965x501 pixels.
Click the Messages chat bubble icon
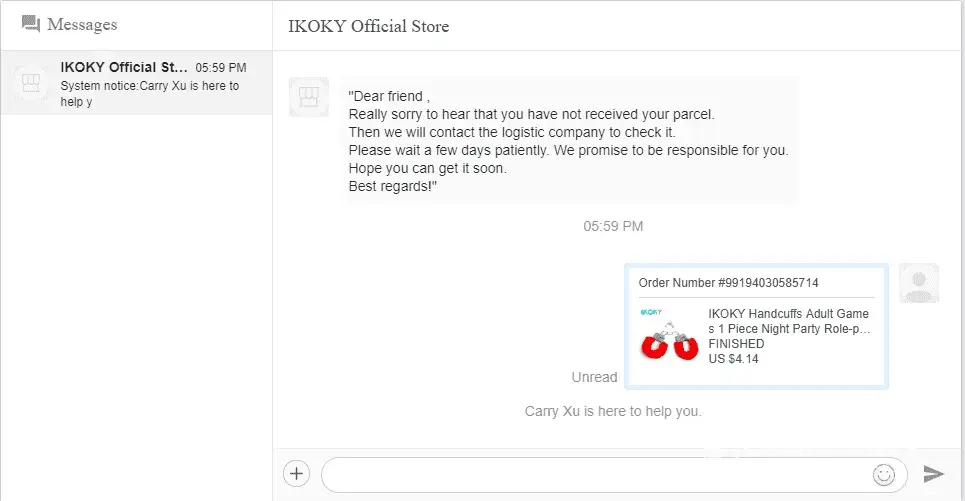(31, 24)
